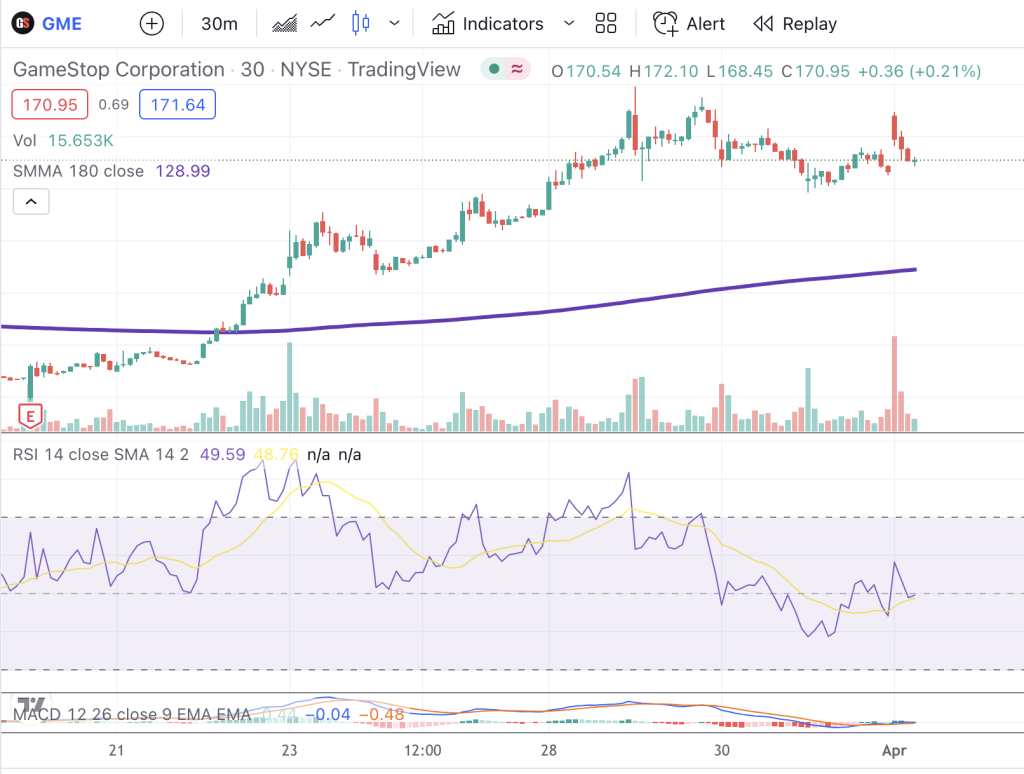Viewport: 1024px width, 774px height.
Task: Click the low value L168.45
Action: pyautogui.click(x=740, y=71)
